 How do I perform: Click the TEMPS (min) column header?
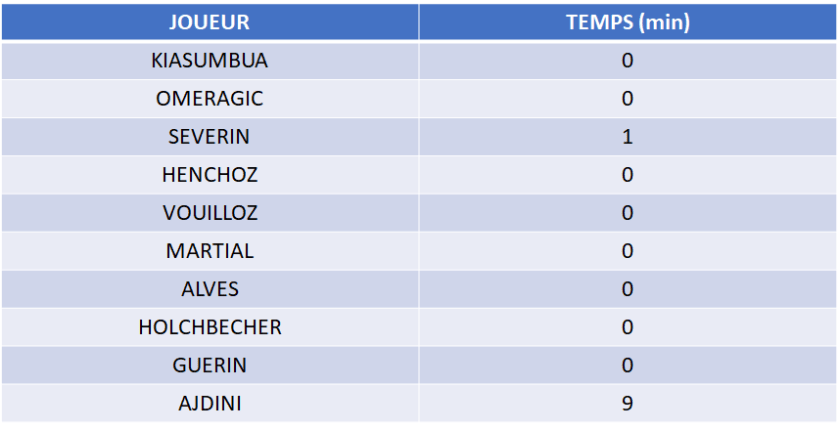pos(627,22)
